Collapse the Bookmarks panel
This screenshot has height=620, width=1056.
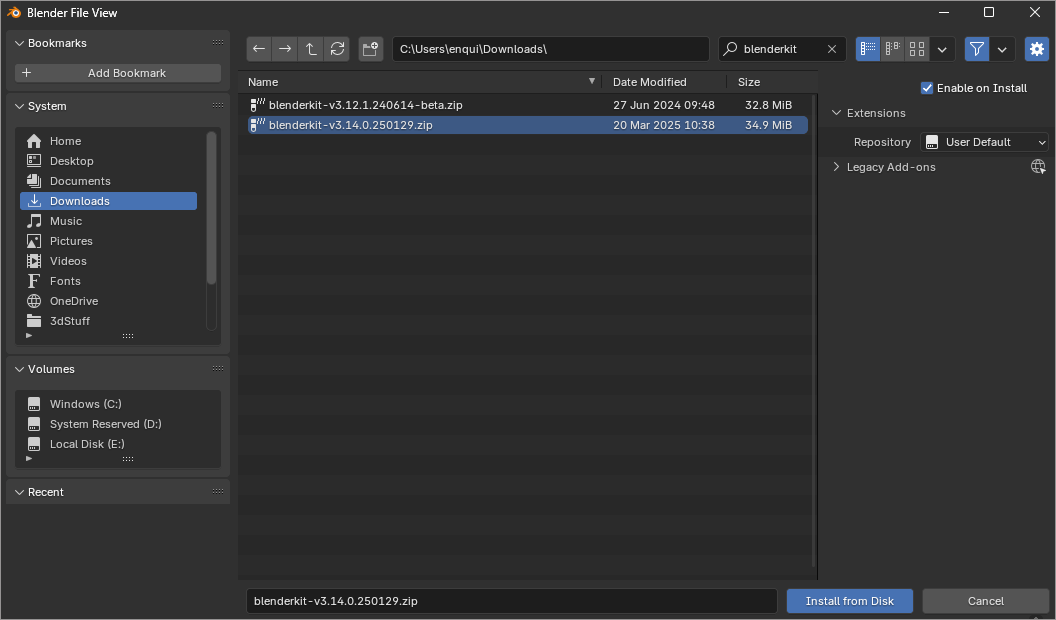18,43
